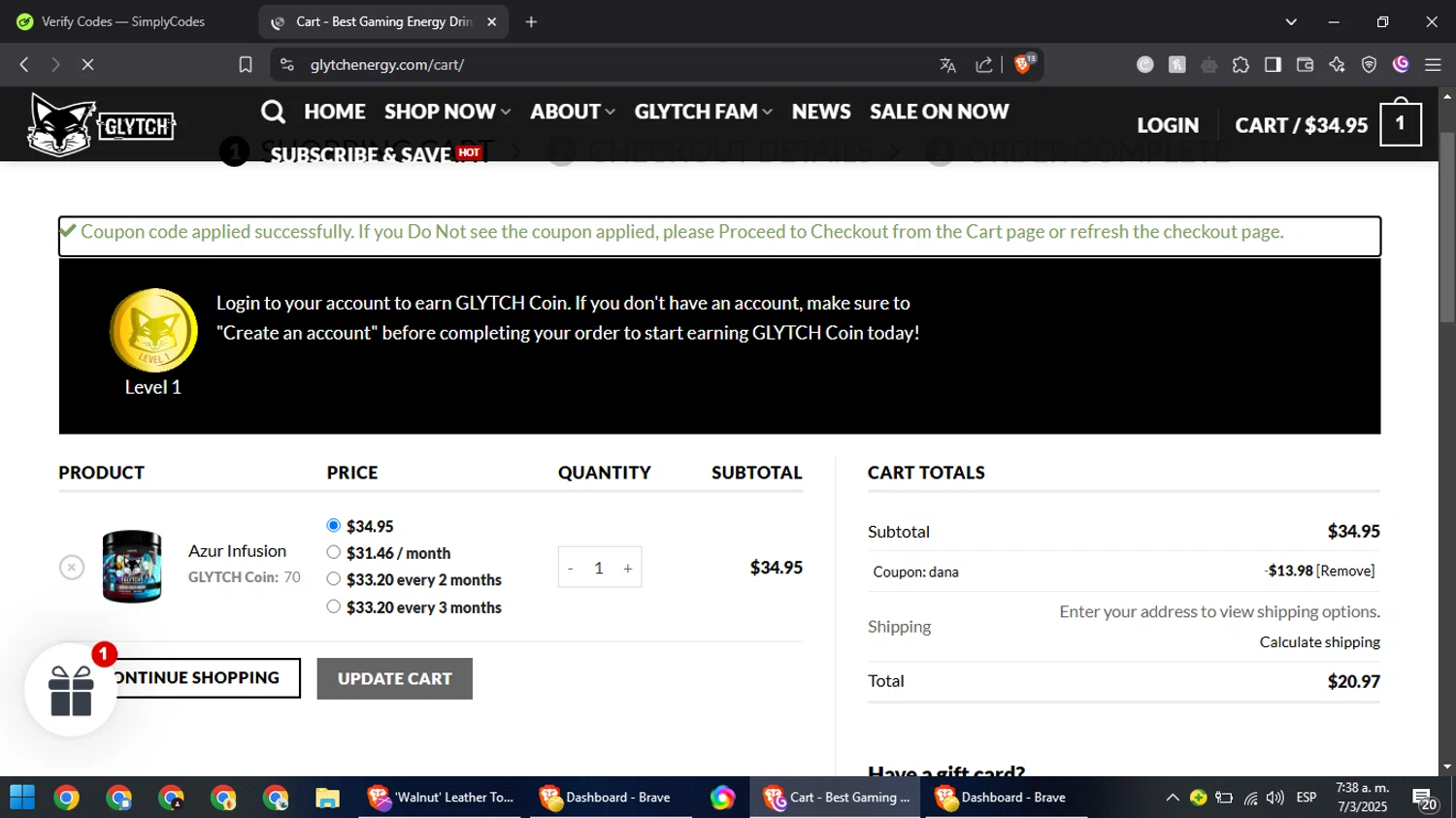
Task: Open the Windows notification center
Action: 1425,799
